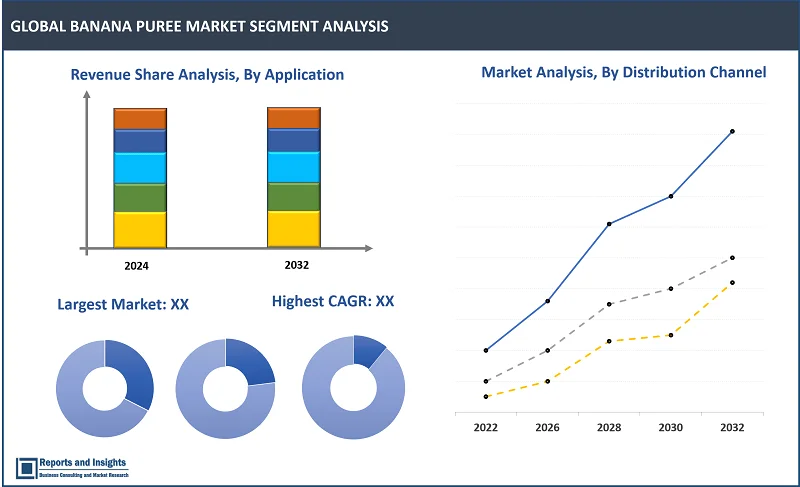This screenshot has height=487, width=800.
Task: Click the gray dashed line's 2030 data point
Action: tap(670, 289)
